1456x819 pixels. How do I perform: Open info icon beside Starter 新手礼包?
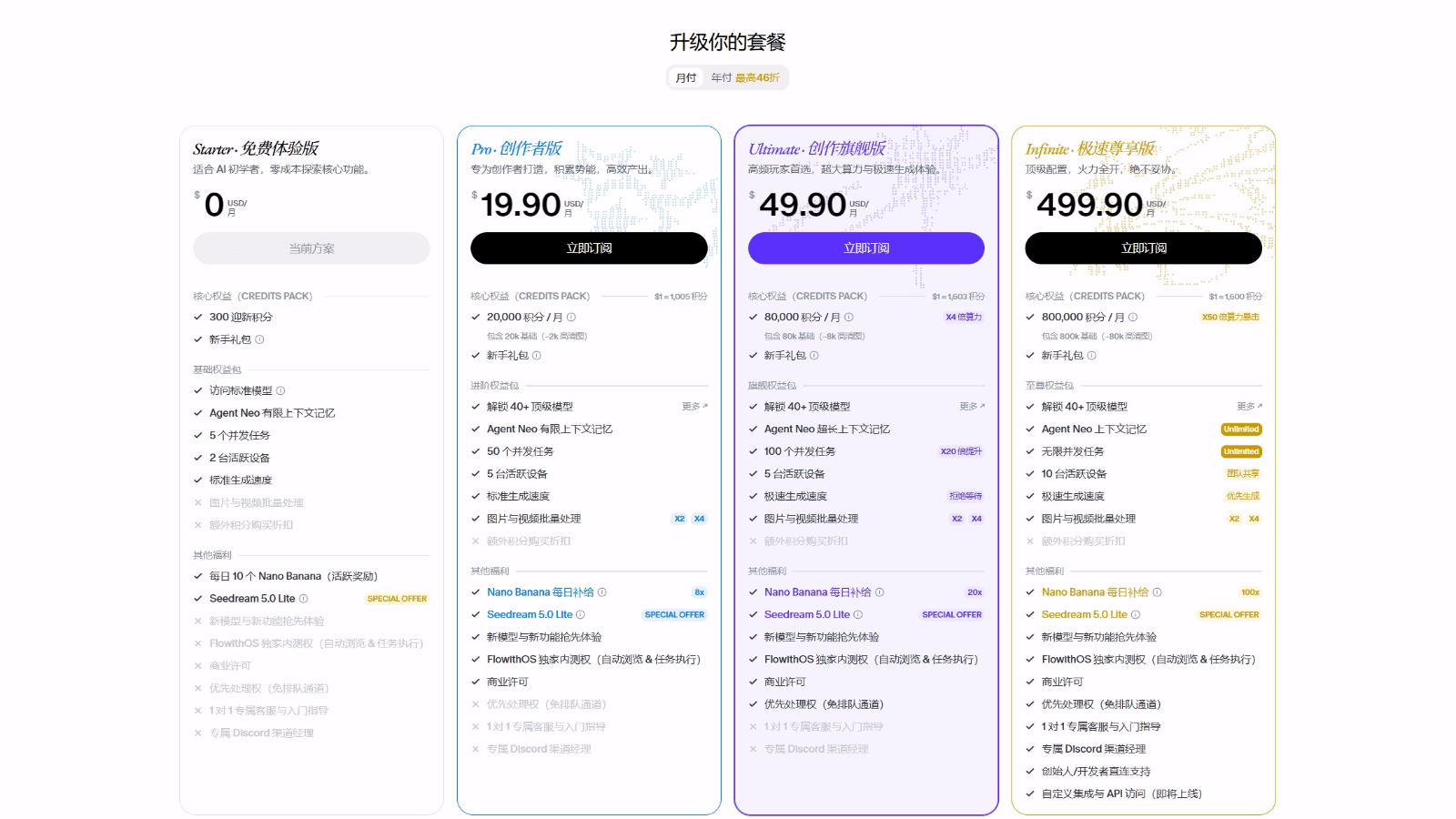pyautogui.click(x=259, y=339)
